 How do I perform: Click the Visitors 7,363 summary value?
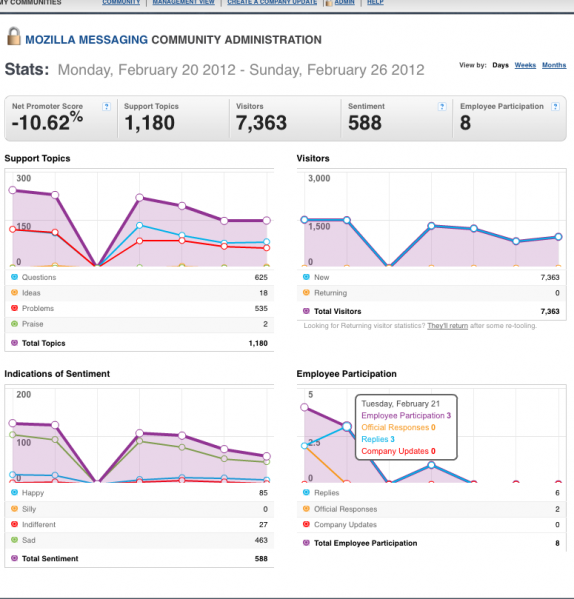point(261,123)
